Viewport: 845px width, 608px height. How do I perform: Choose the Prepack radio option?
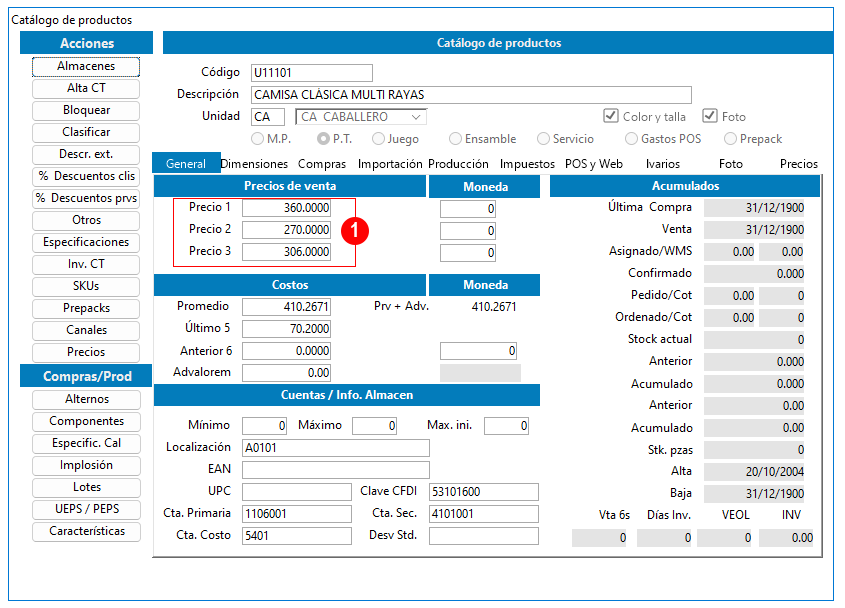pos(730,139)
